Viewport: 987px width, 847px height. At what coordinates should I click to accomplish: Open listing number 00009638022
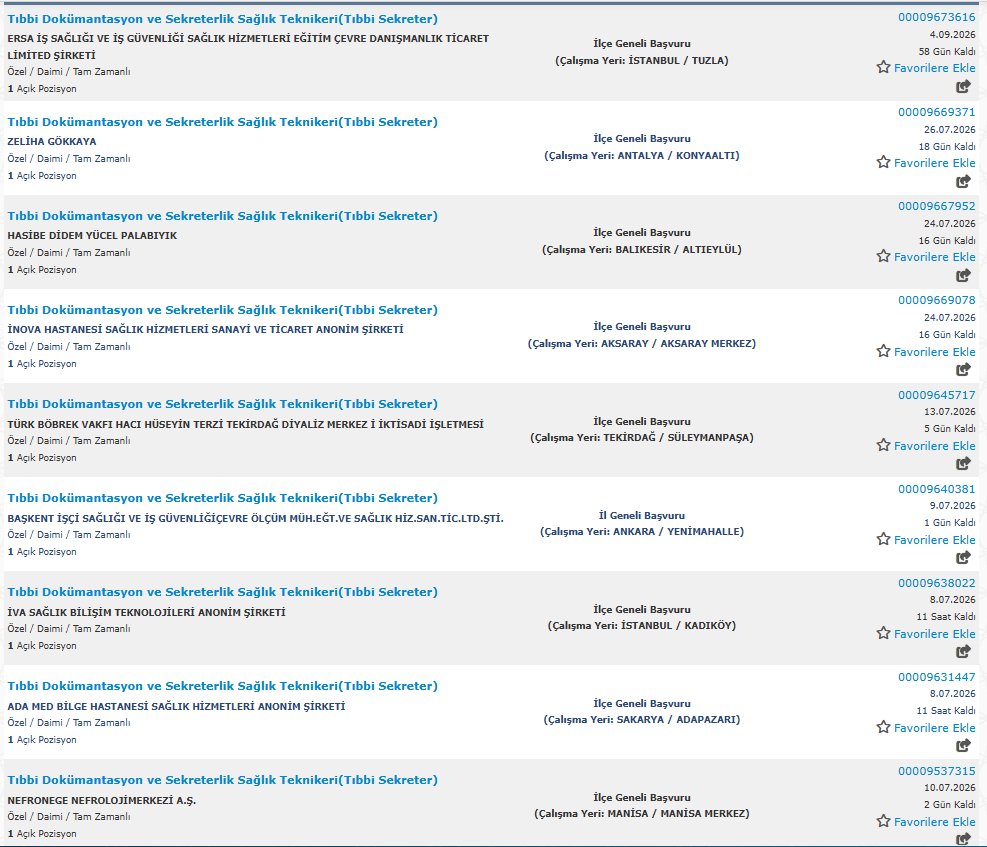(x=937, y=583)
